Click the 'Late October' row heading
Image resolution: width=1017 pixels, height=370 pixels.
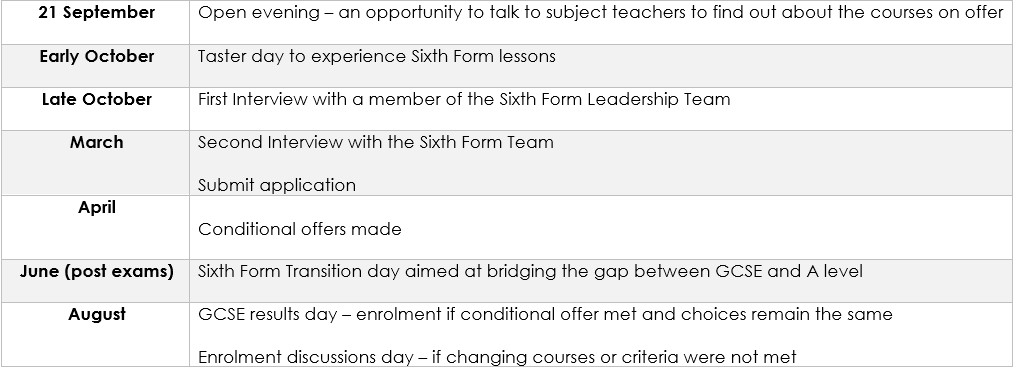97,99
